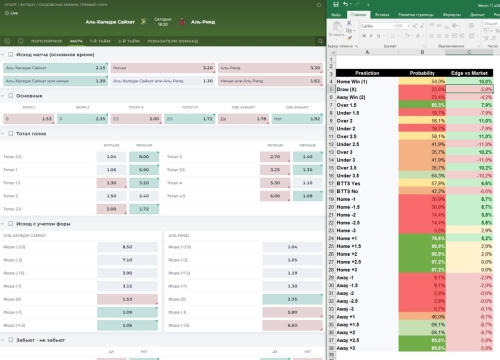
Task: Open the 'Общий' number format dropdown
Action: coord(491,23)
